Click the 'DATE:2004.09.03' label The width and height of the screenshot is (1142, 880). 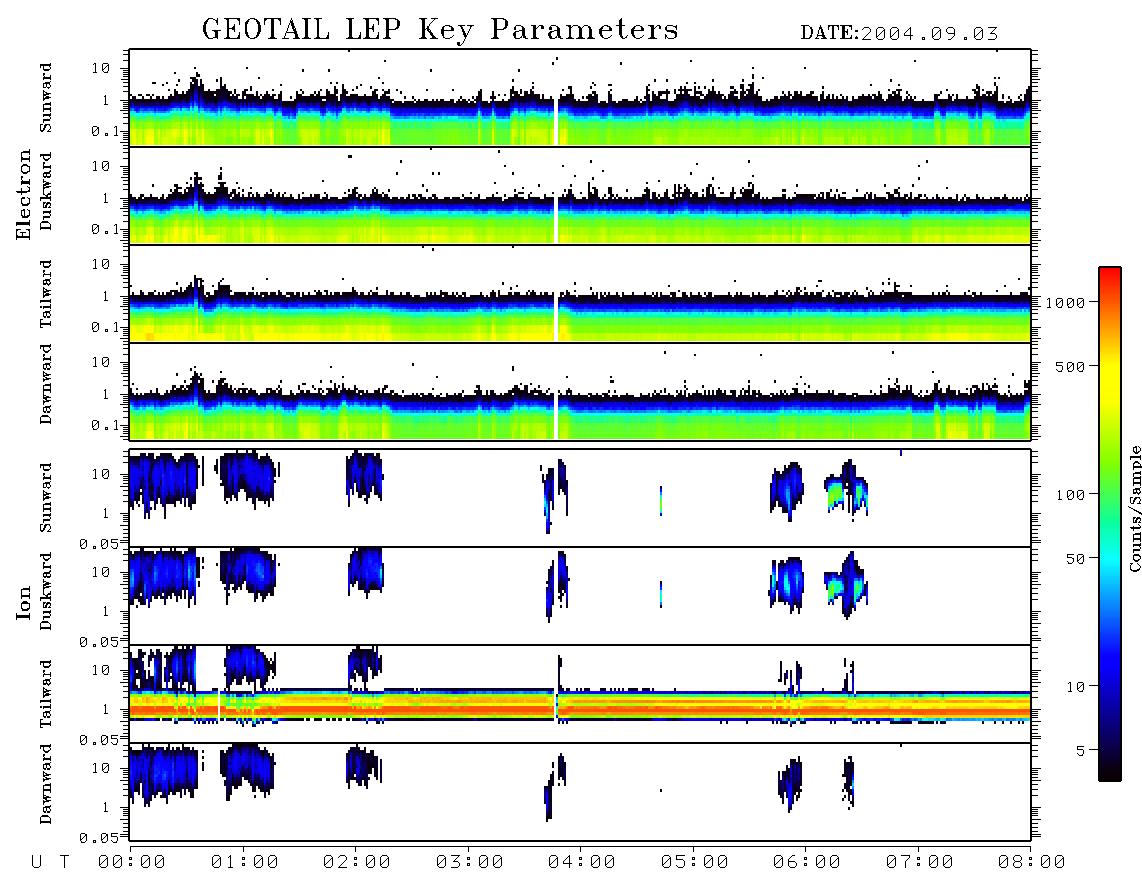coord(899,34)
